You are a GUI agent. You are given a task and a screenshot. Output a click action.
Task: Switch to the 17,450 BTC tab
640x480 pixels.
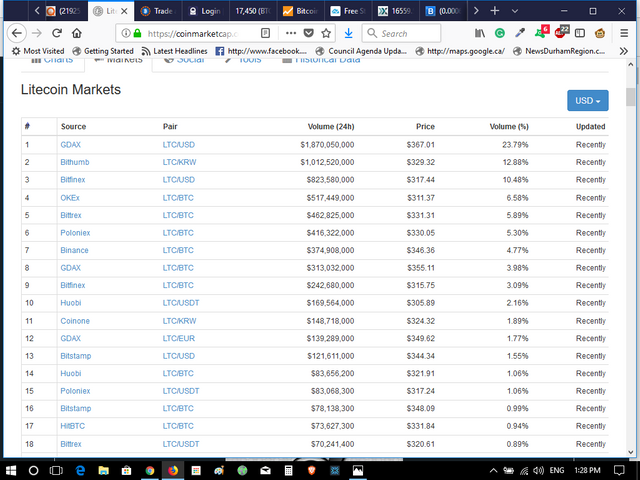(253, 11)
